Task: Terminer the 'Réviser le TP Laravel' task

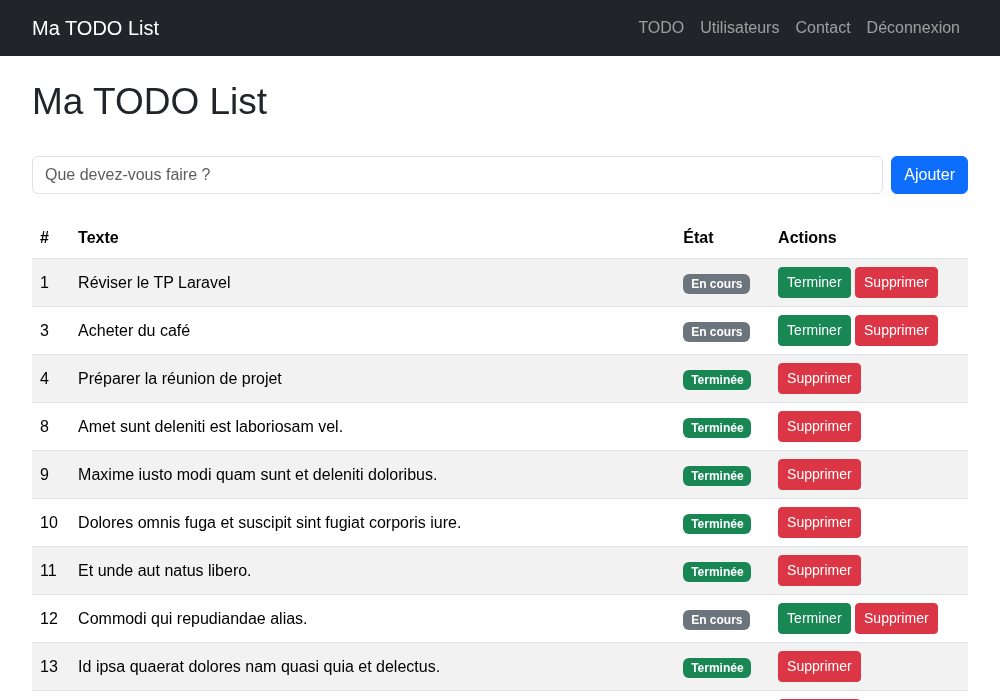Action: pos(814,282)
